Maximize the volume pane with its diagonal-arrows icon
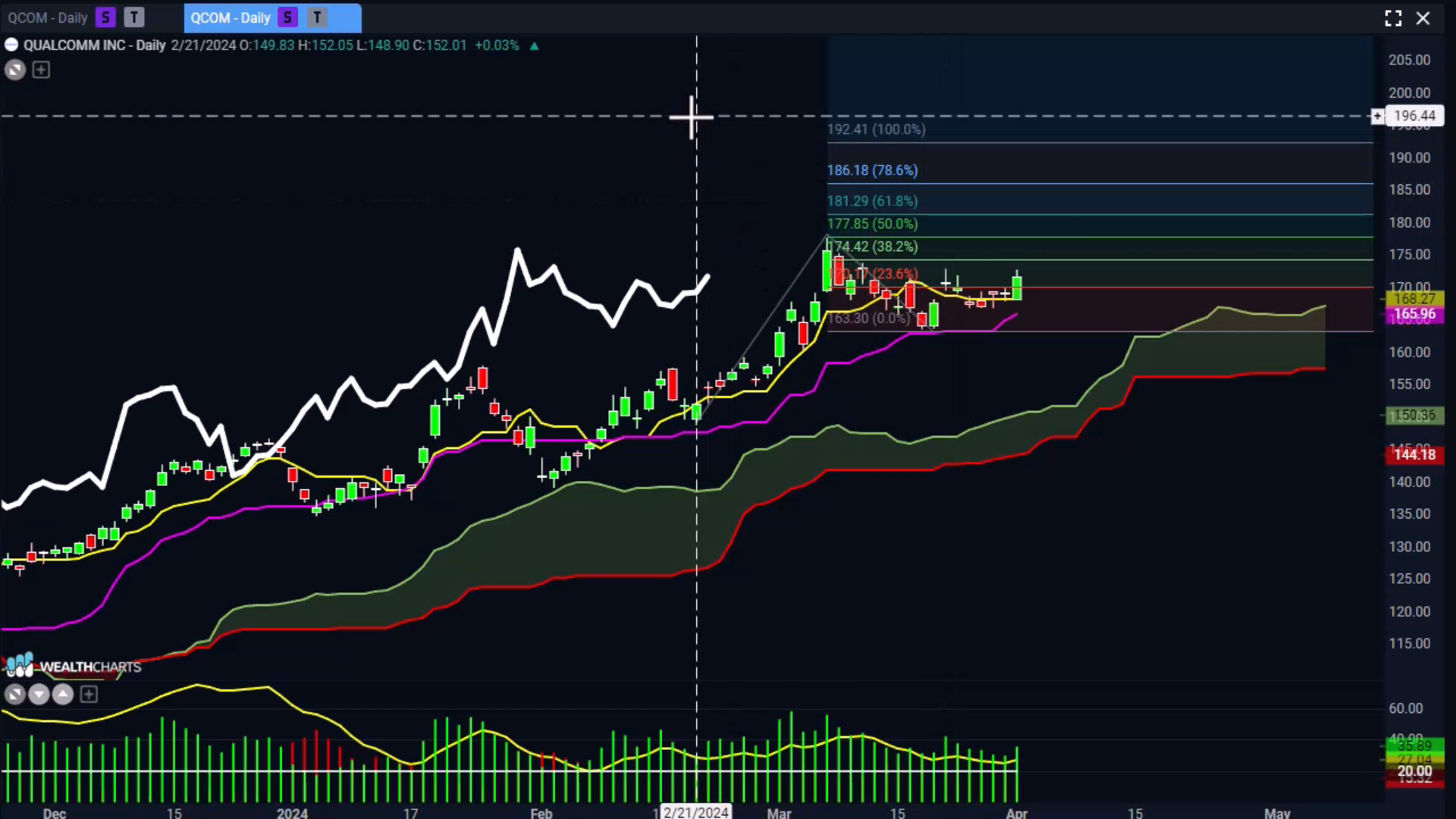Image resolution: width=1456 pixels, height=819 pixels. 14,694
